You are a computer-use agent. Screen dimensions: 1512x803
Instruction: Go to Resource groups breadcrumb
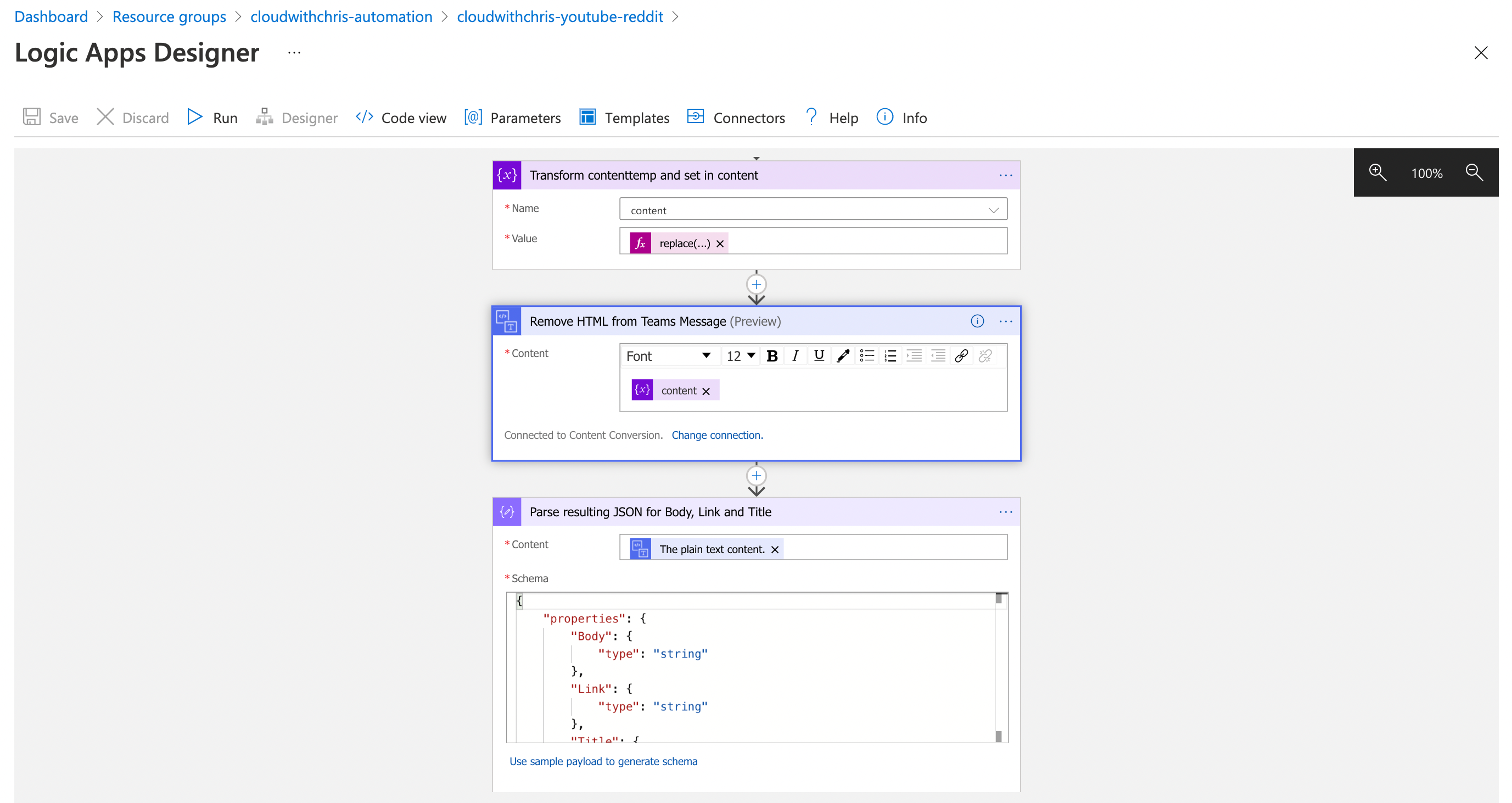[169, 16]
